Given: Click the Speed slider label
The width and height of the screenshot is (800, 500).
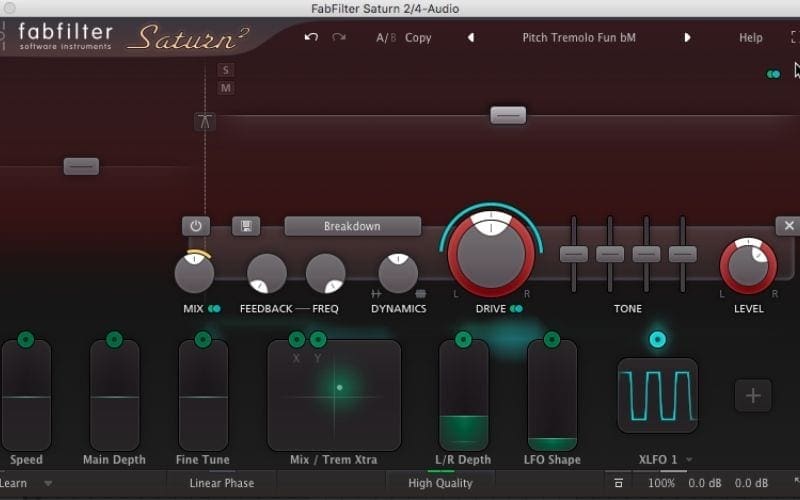Looking at the screenshot, I should (26, 460).
